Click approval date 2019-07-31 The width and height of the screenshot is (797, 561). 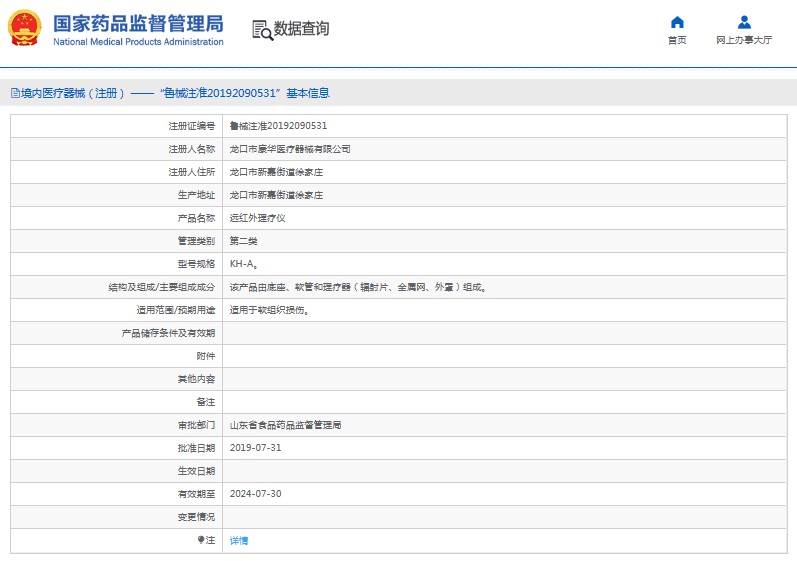255,448
